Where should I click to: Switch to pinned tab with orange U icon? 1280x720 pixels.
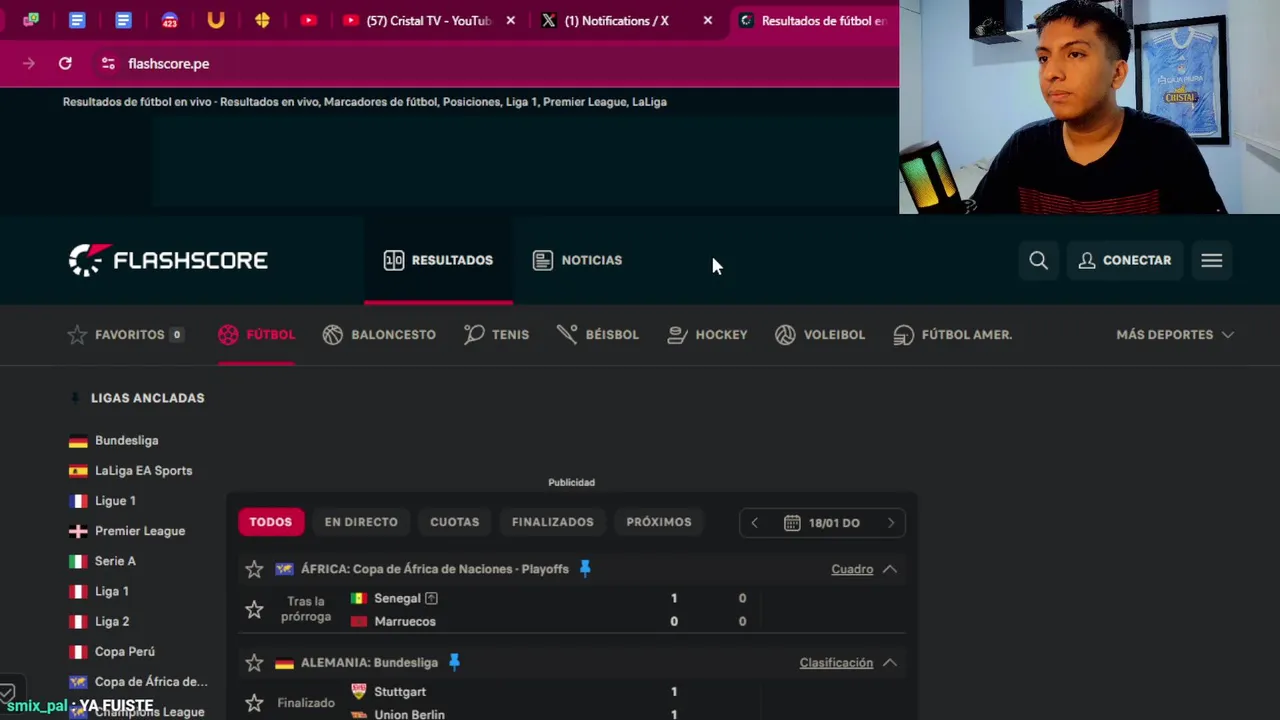pos(215,20)
